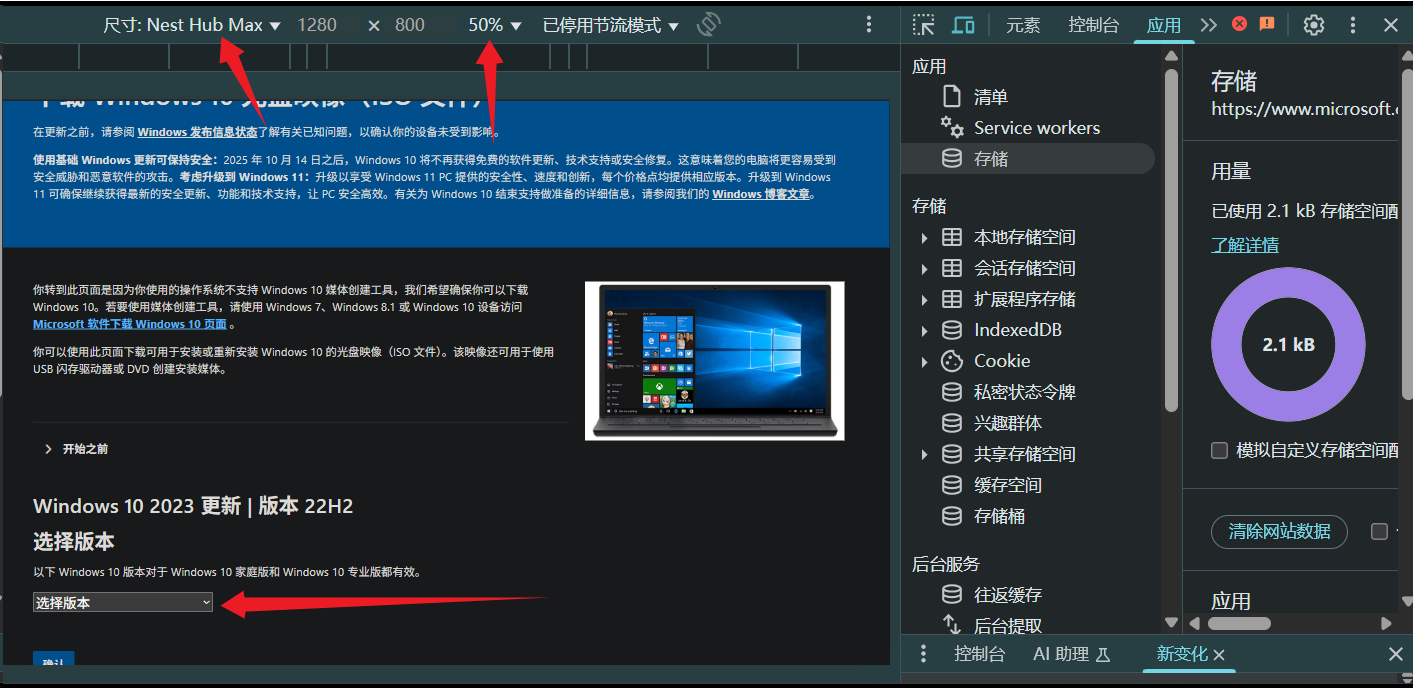Open the DevTools three-dot customize menu

click(x=1353, y=25)
